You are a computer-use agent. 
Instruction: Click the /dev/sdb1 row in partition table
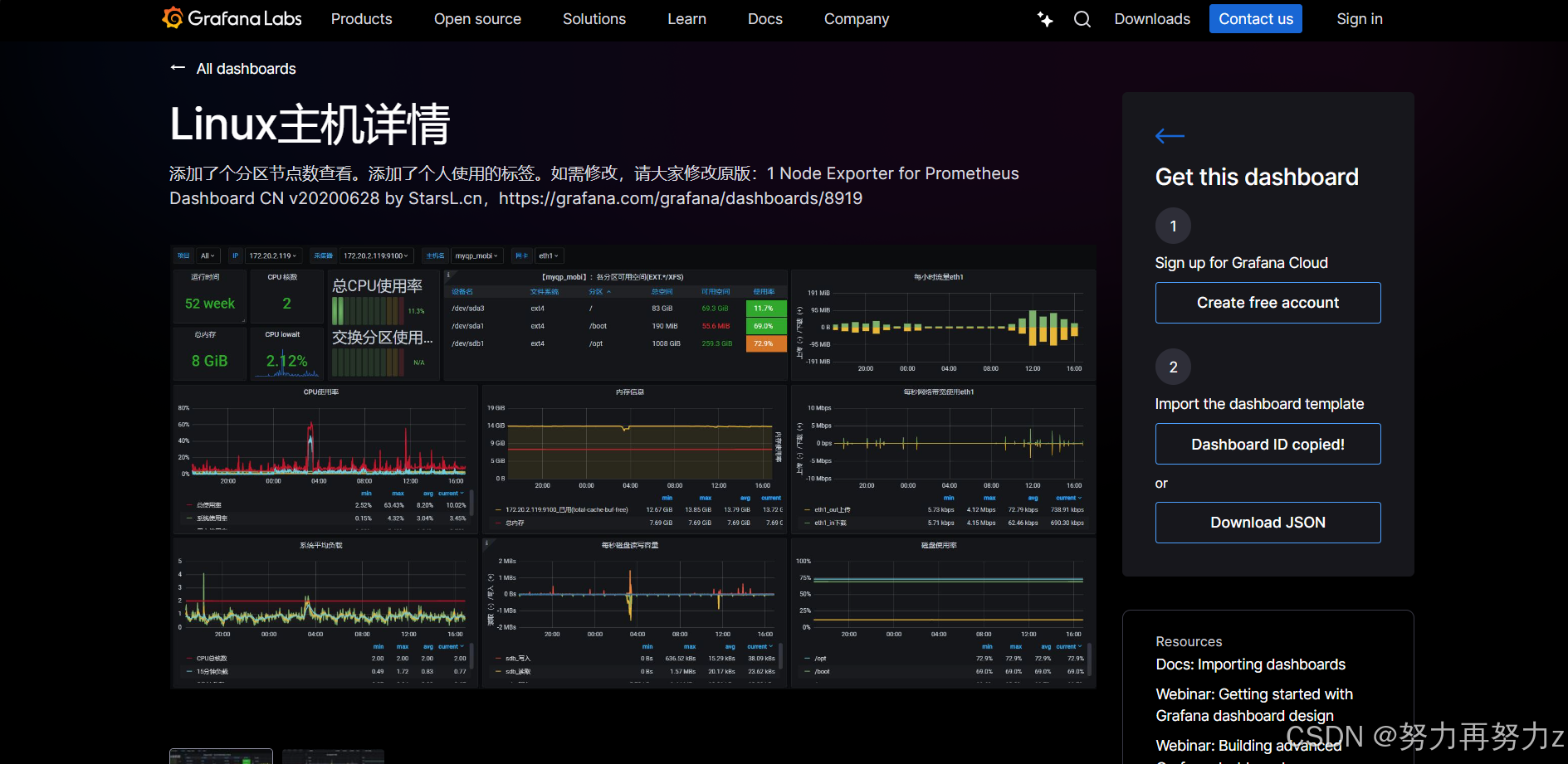click(615, 343)
